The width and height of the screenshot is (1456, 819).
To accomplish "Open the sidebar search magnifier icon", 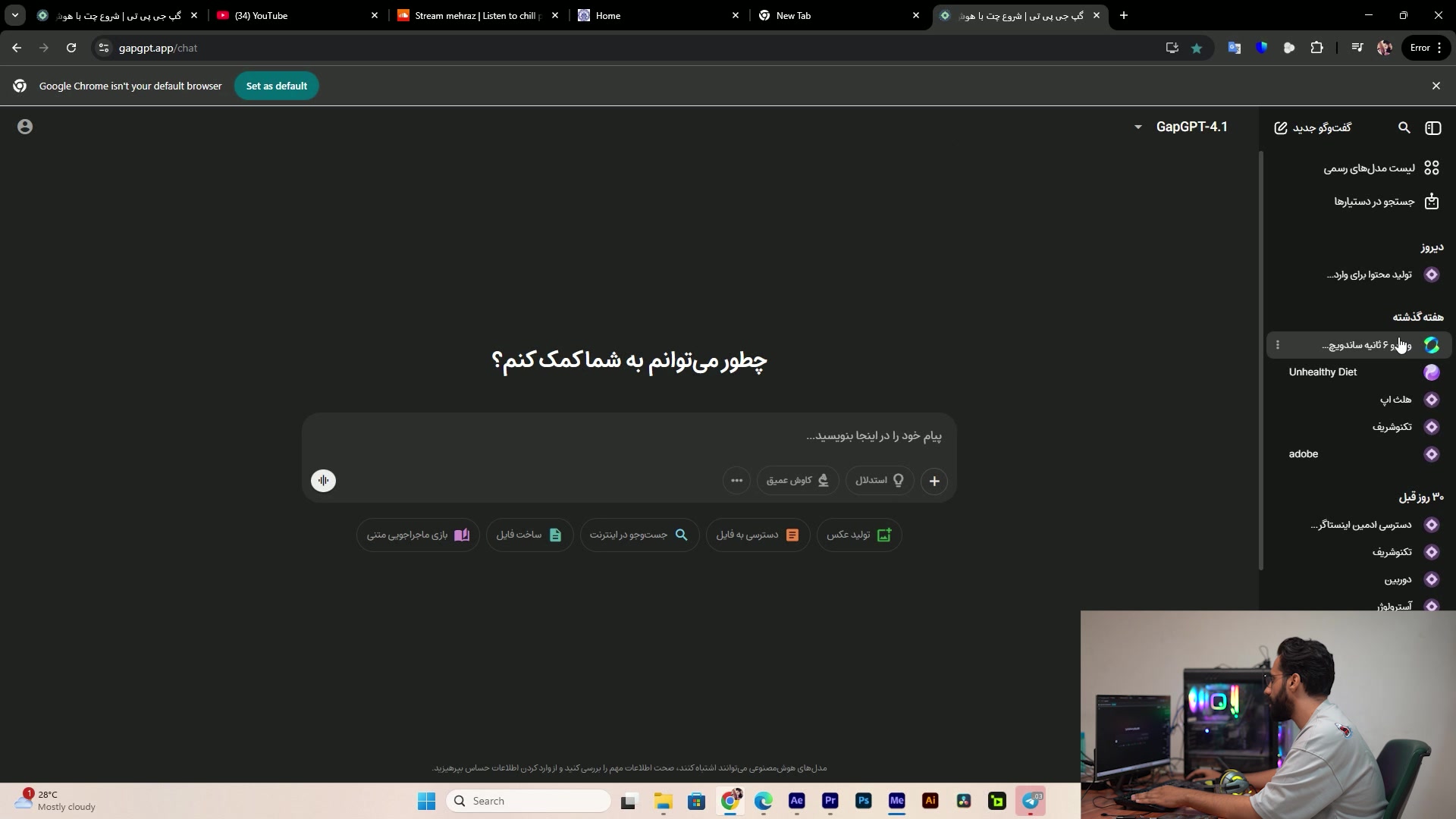I will (1404, 128).
